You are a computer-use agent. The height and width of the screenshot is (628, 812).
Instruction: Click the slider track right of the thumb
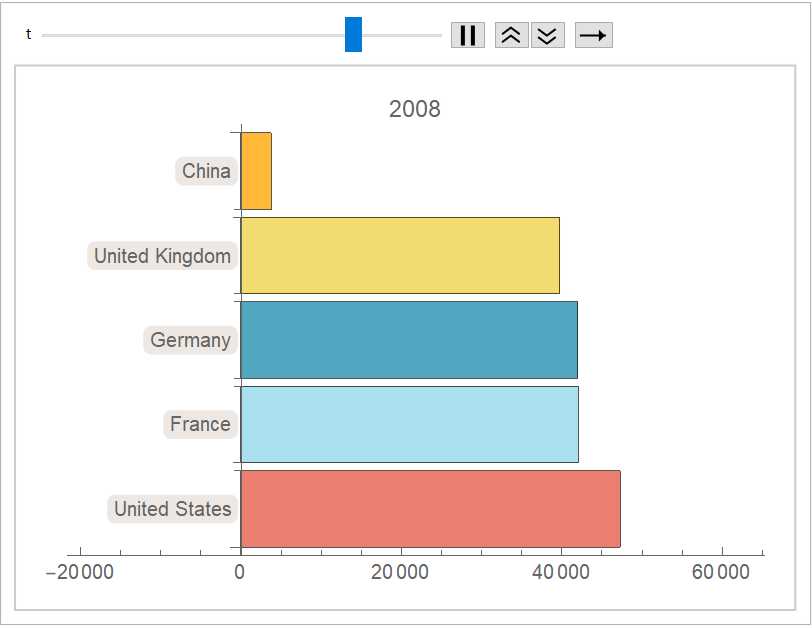[400, 35]
